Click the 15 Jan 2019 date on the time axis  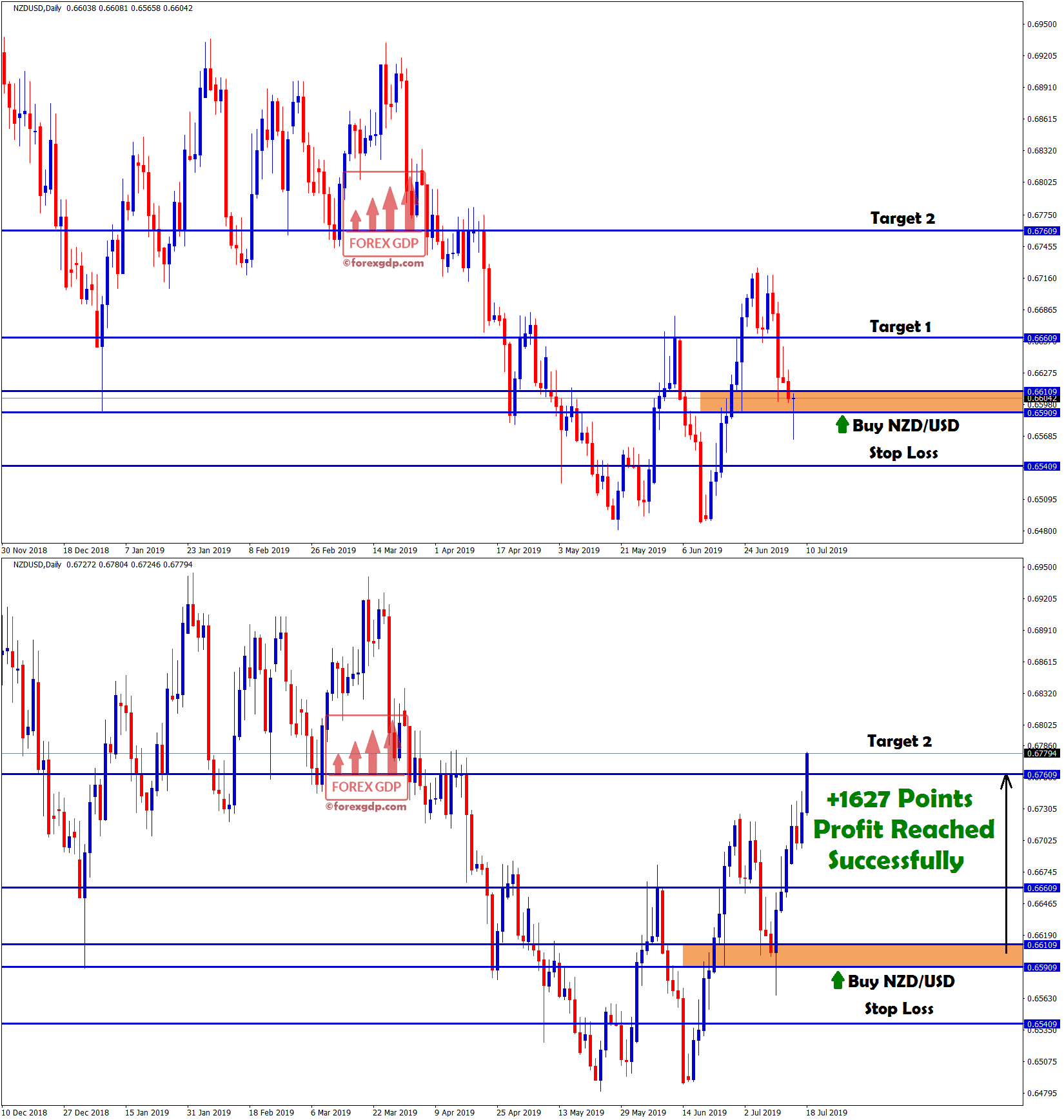coord(147,1112)
